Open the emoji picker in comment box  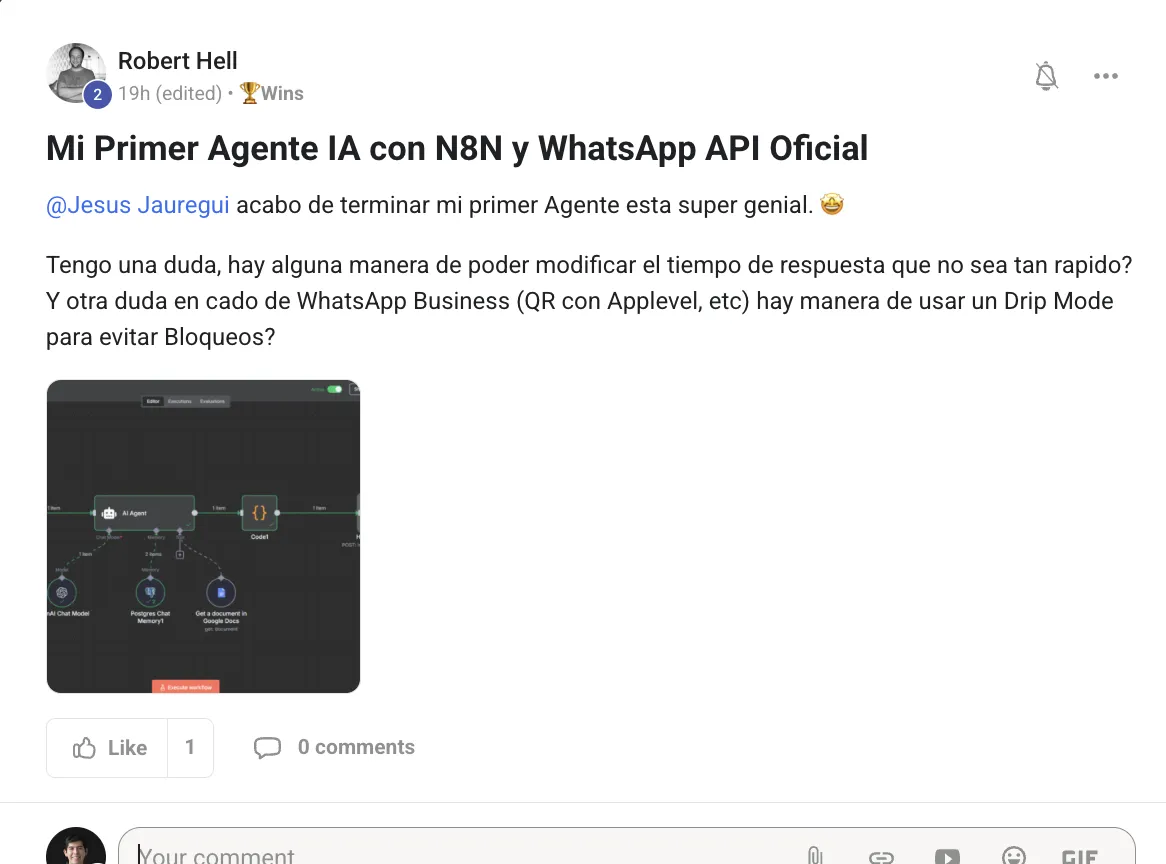click(x=1014, y=857)
